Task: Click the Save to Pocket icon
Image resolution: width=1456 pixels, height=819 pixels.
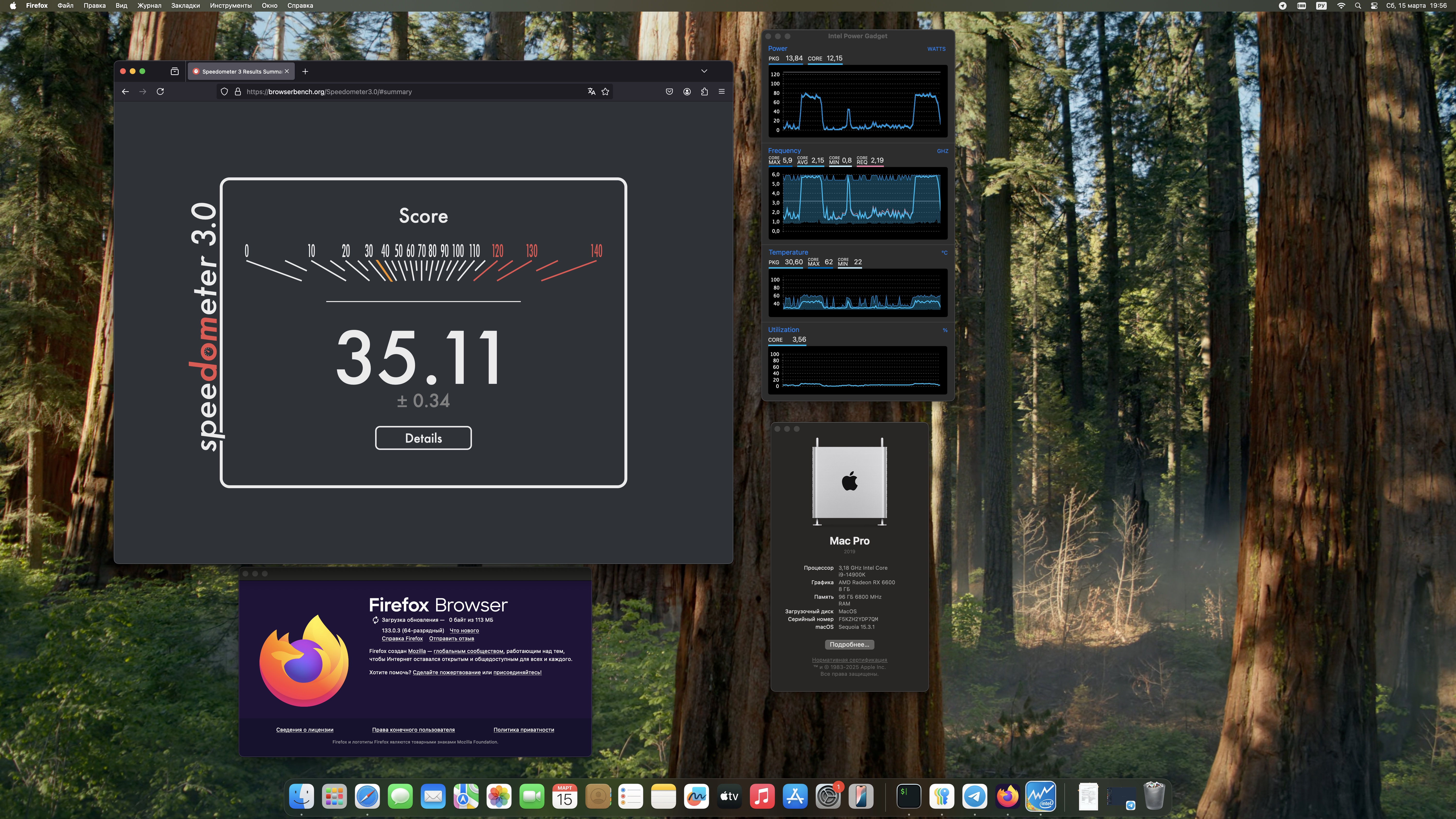Action: [x=669, y=91]
